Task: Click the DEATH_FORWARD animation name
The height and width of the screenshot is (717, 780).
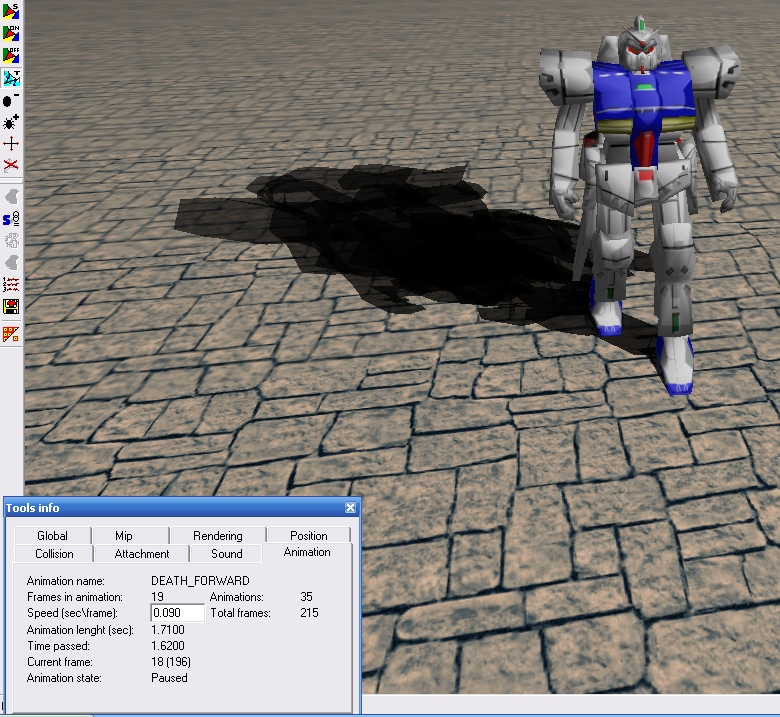Action: pyautogui.click(x=200, y=581)
